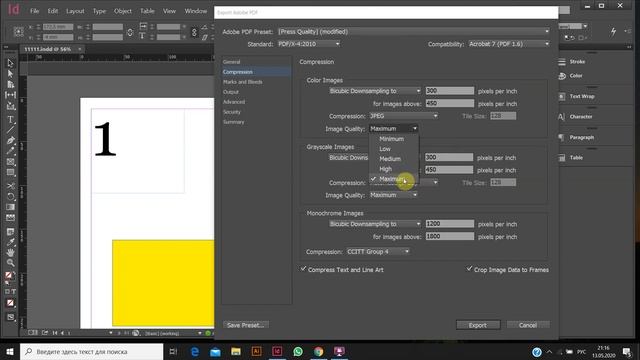This screenshot has height=360, width=640.
Task: Click the Windows taskbar search box
Action: point(91,351)
